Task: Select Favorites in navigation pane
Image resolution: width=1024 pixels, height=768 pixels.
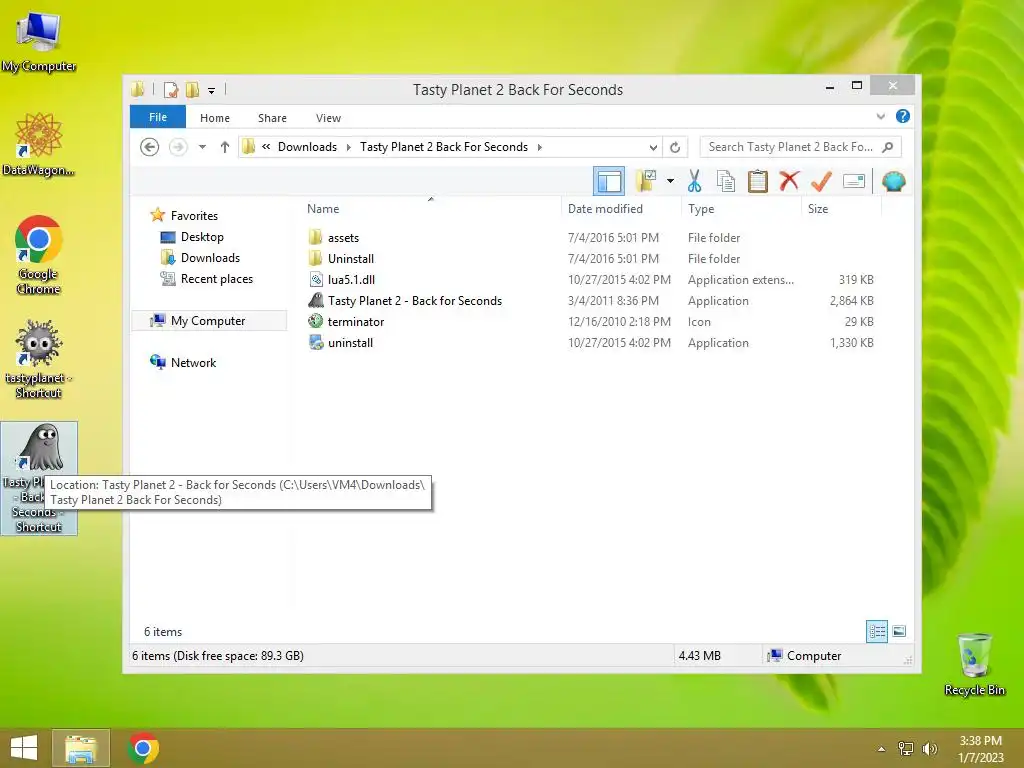Action: (x=184, y=216)
